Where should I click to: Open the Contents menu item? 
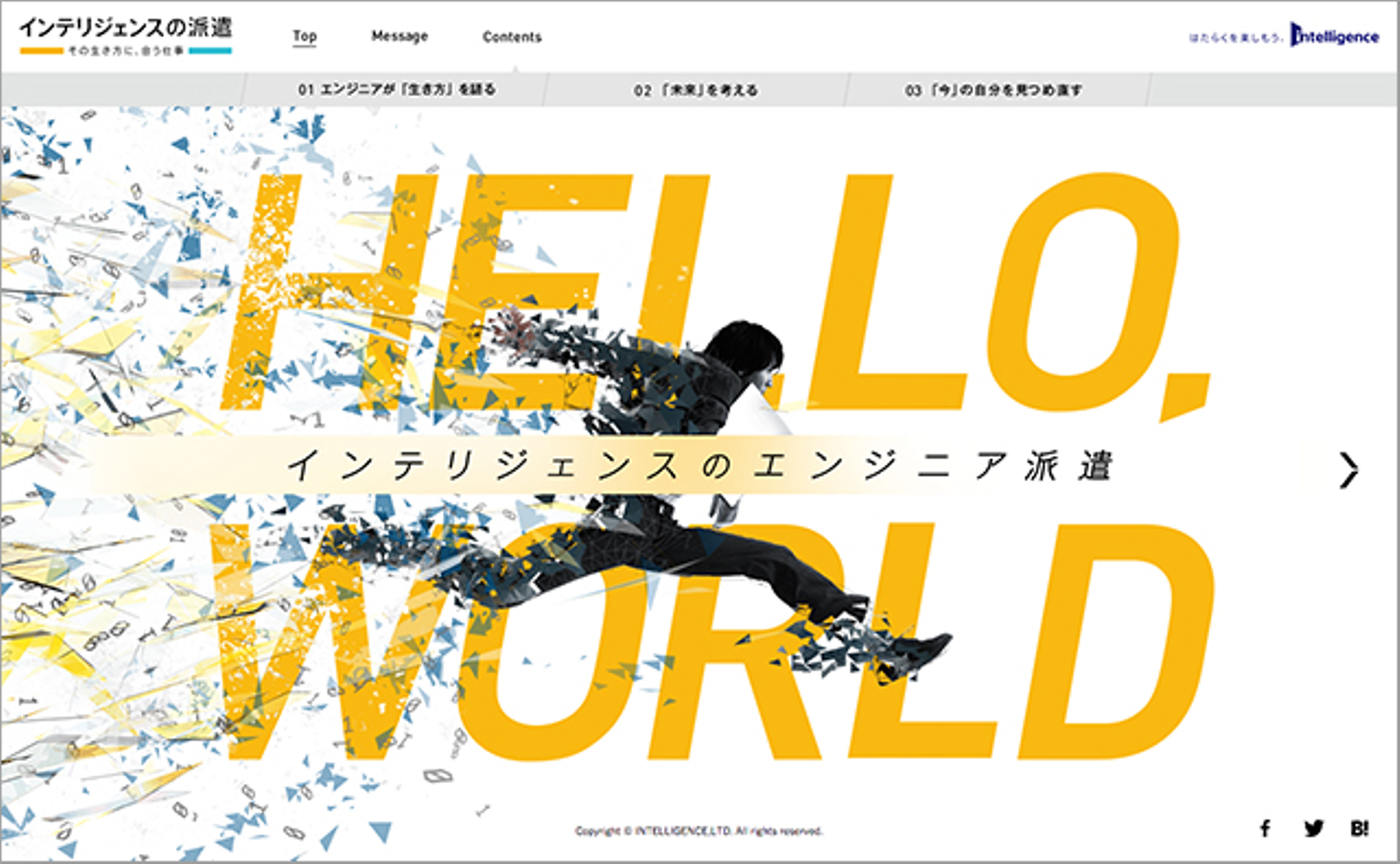511,37
